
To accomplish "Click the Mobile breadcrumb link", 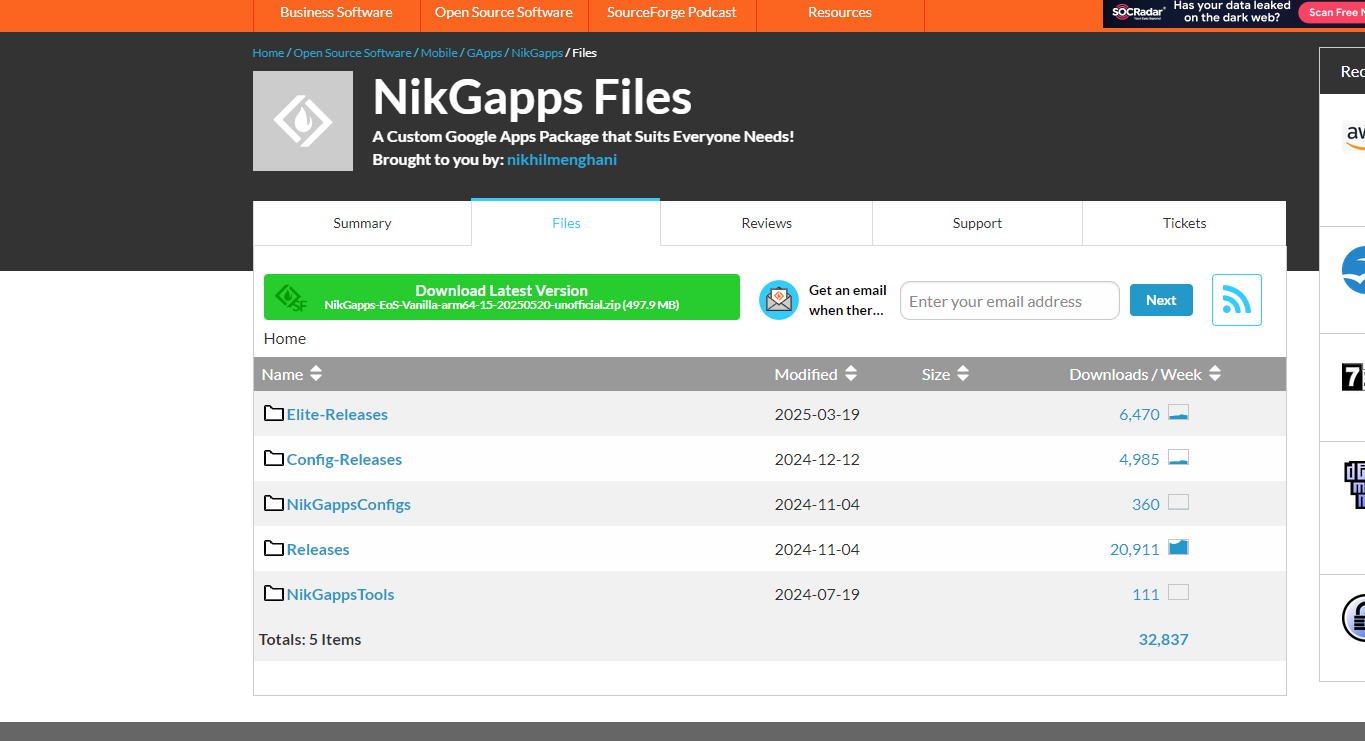I will (x=439, y=53).
